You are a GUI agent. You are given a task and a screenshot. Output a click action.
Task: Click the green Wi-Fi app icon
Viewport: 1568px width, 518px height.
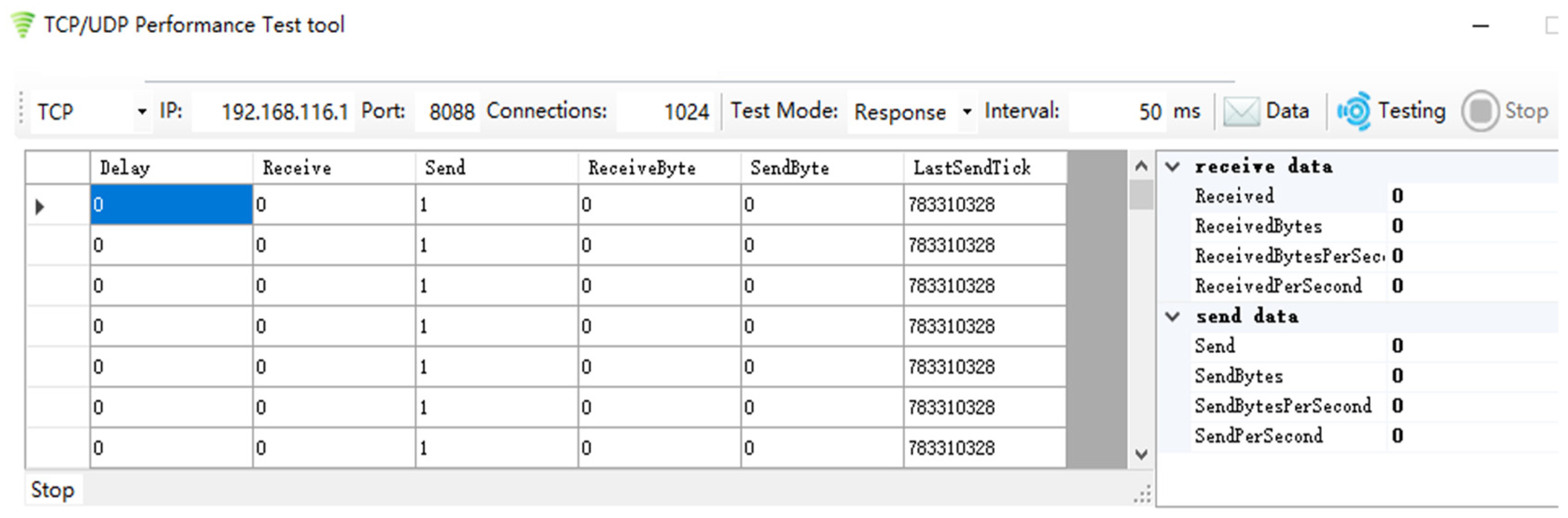point(23,24)
